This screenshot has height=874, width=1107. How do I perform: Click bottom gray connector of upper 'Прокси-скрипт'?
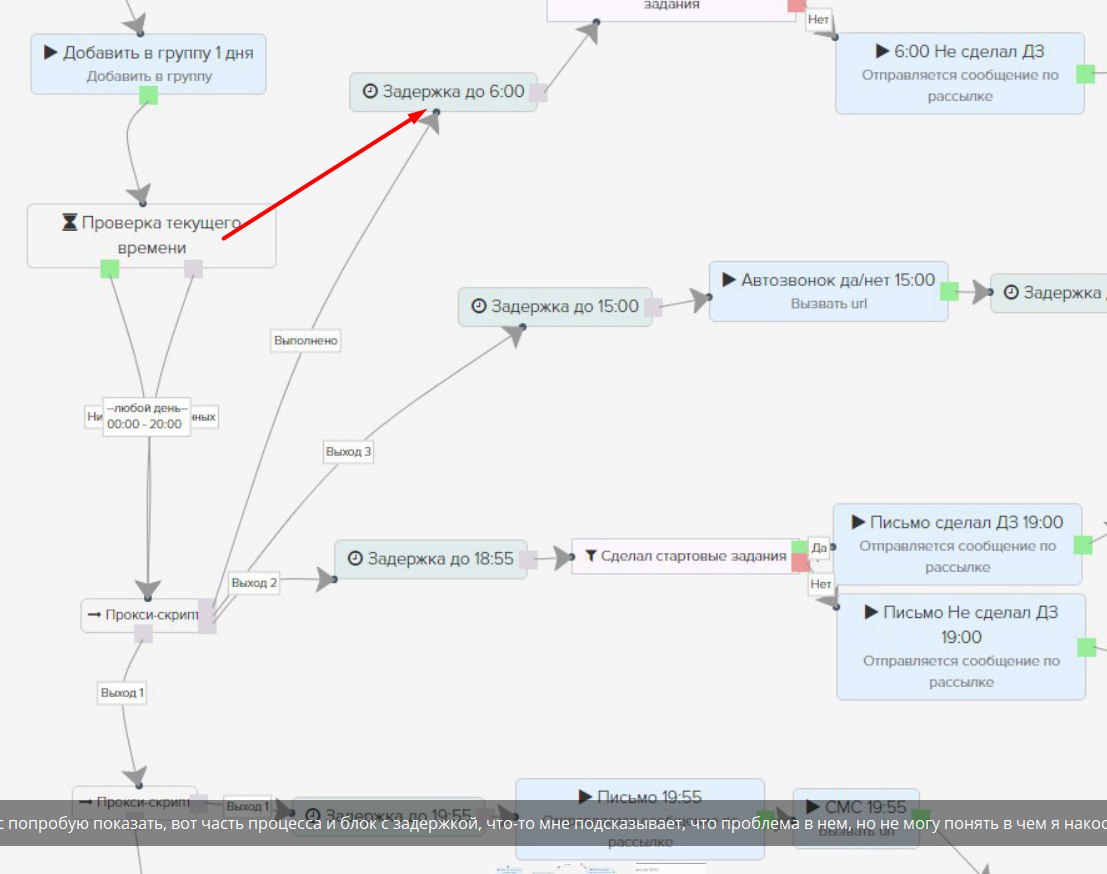(x=143, y=633)
